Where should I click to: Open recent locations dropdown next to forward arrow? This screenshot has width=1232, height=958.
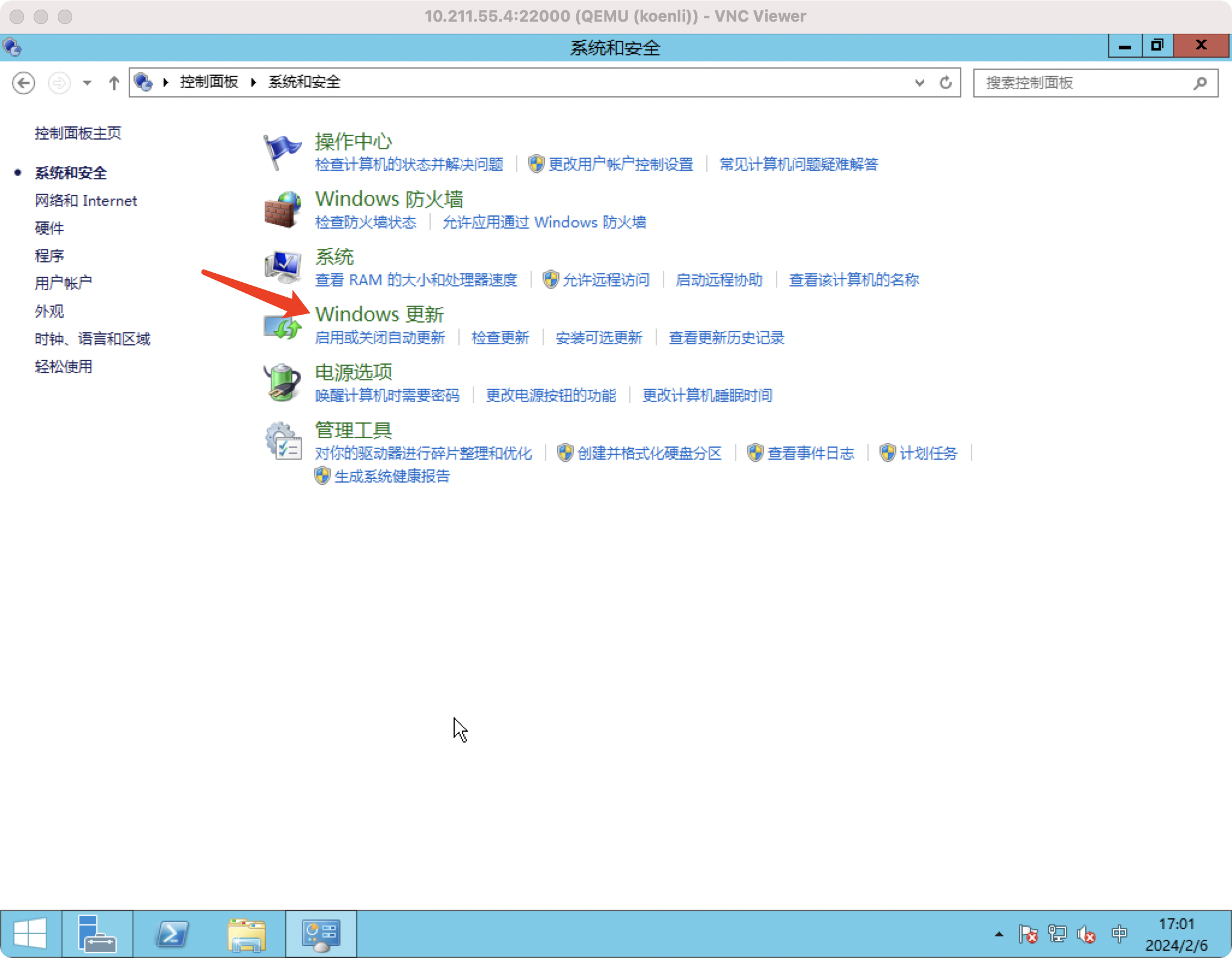click(87, 82)
